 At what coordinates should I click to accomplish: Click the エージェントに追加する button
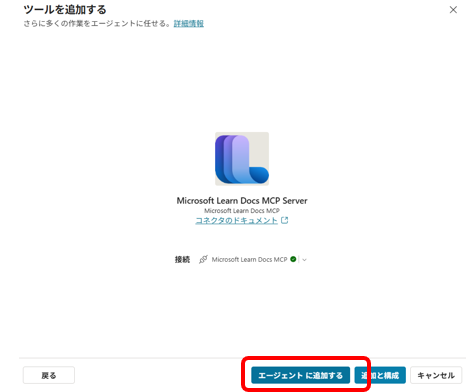300,375
